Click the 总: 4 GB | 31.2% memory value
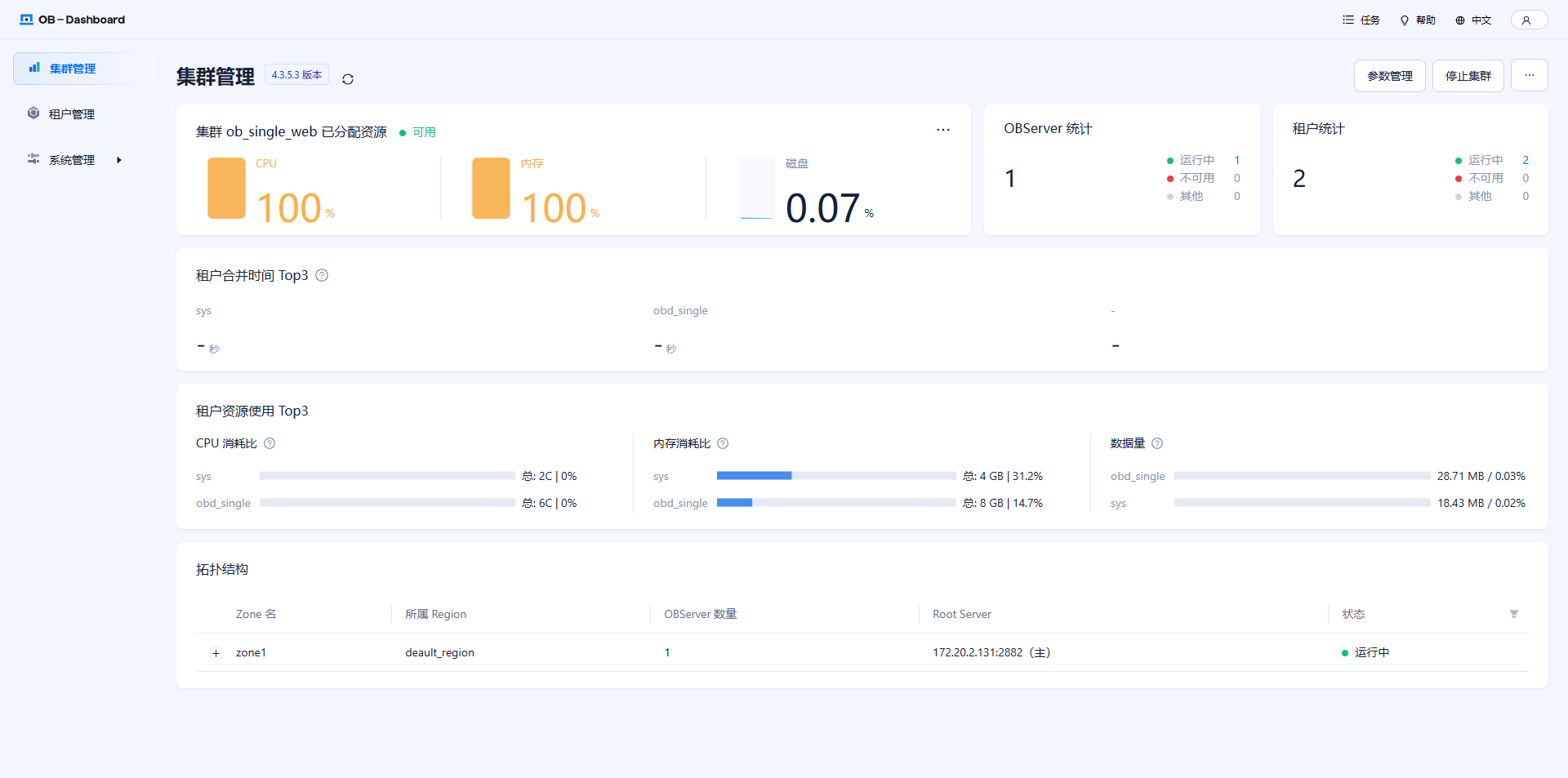The height and width of the screenshot is (778, 1568). tap(1003, 476)
